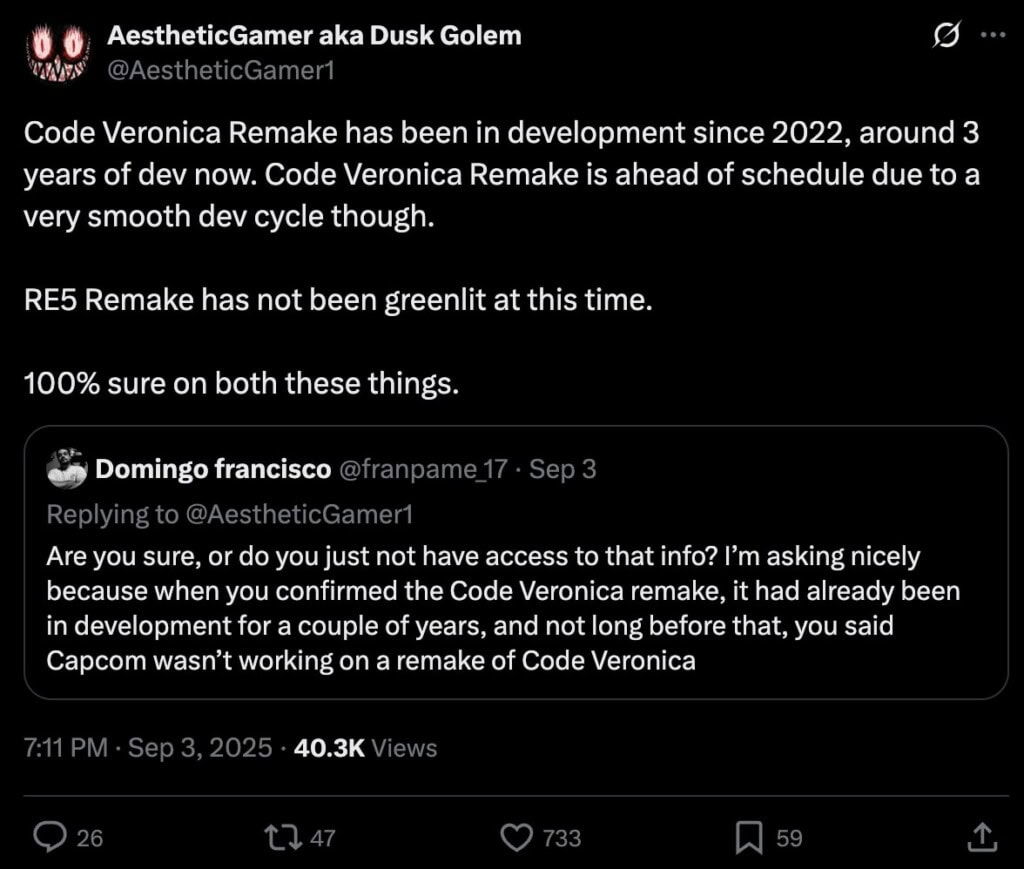Bookmark this post
This screenshot has width=1024, height=869.
point(749,838)
